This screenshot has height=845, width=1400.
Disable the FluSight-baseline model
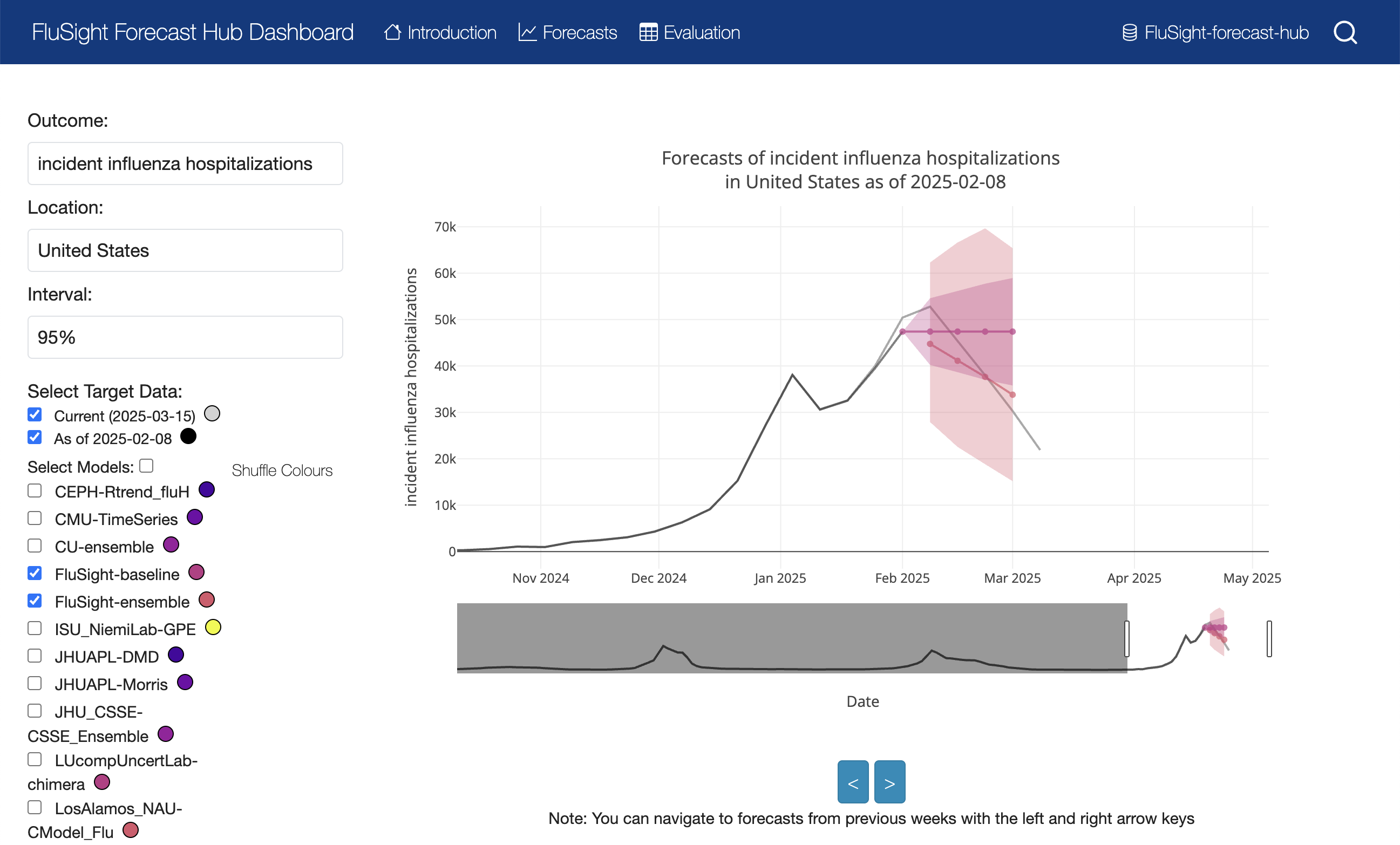(35, 573)
